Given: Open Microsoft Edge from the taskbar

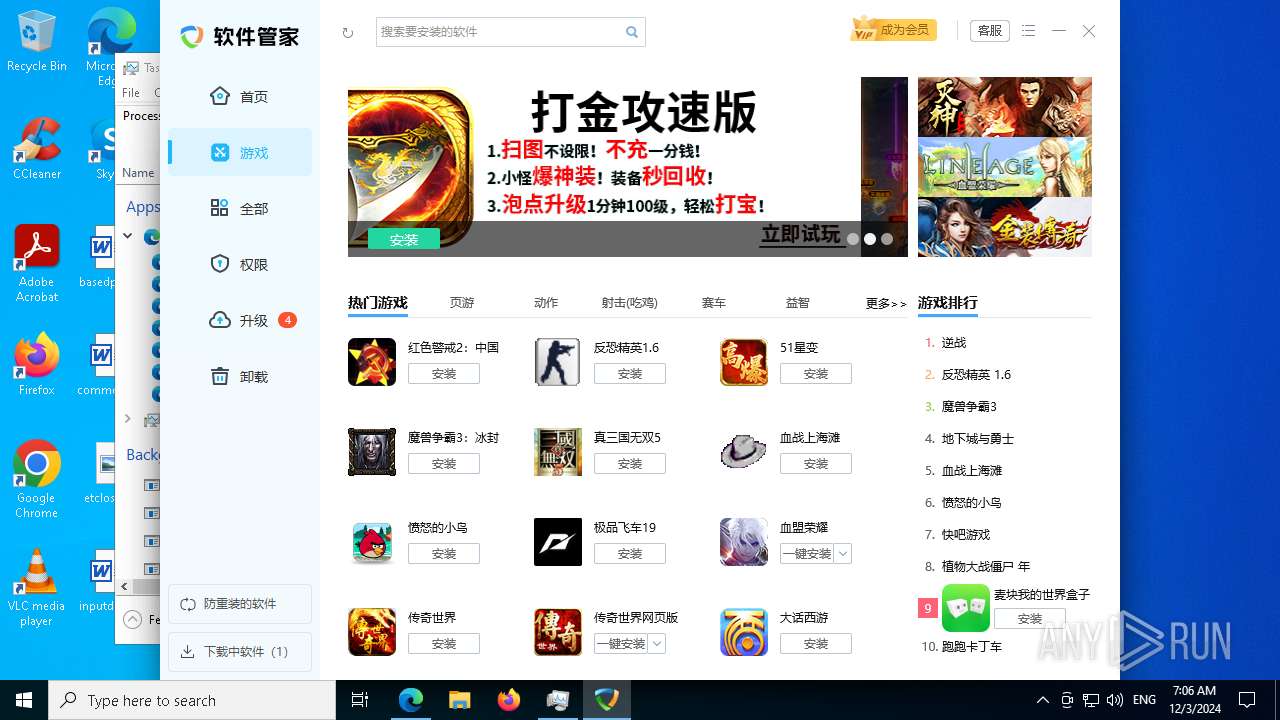Looking at the screenshot, I should click(411, 700).
